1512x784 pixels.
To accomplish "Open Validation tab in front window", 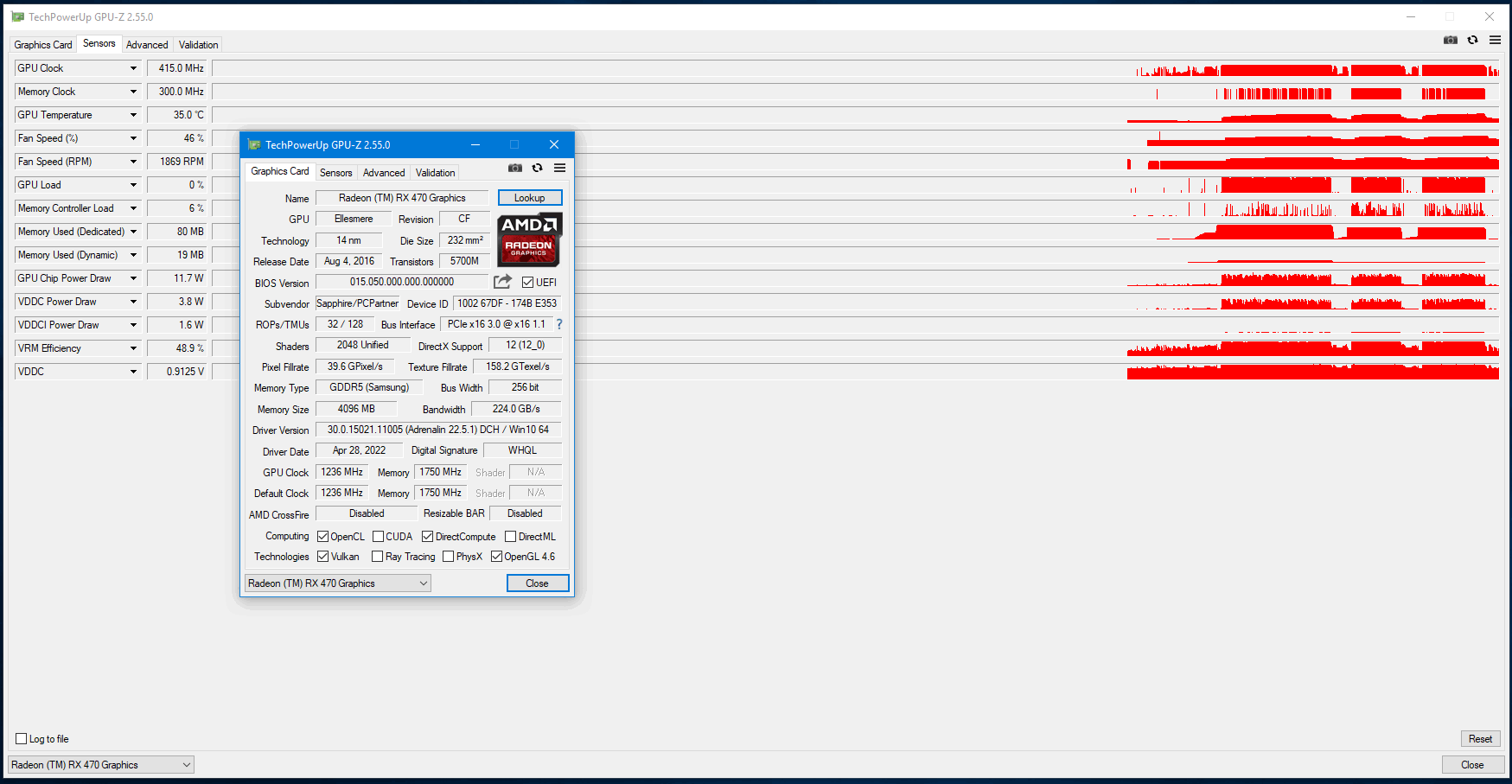I will 435,173.
